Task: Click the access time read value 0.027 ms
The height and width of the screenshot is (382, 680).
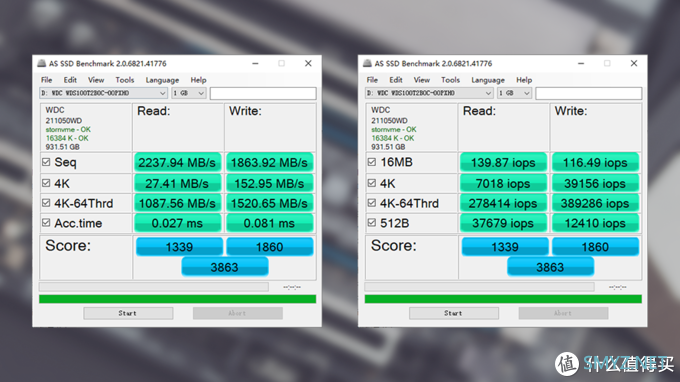Action: point(177,223)
